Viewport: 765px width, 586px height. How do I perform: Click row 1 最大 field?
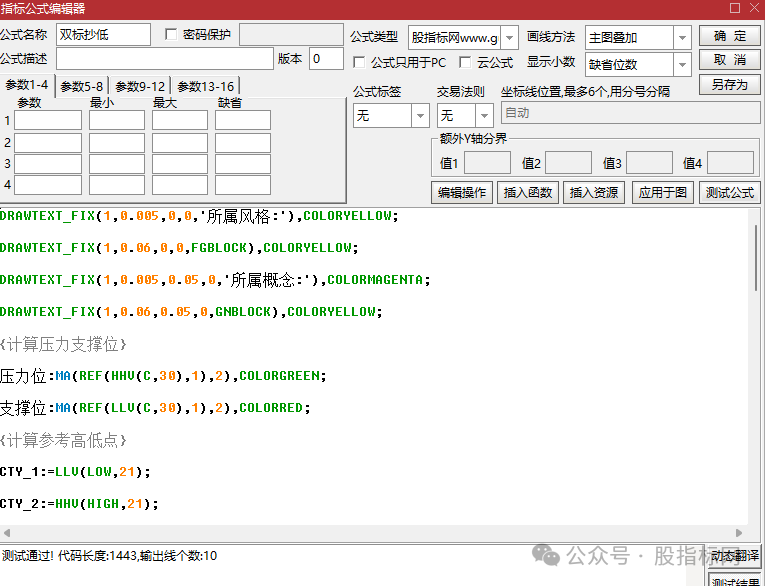click(180, 120)
